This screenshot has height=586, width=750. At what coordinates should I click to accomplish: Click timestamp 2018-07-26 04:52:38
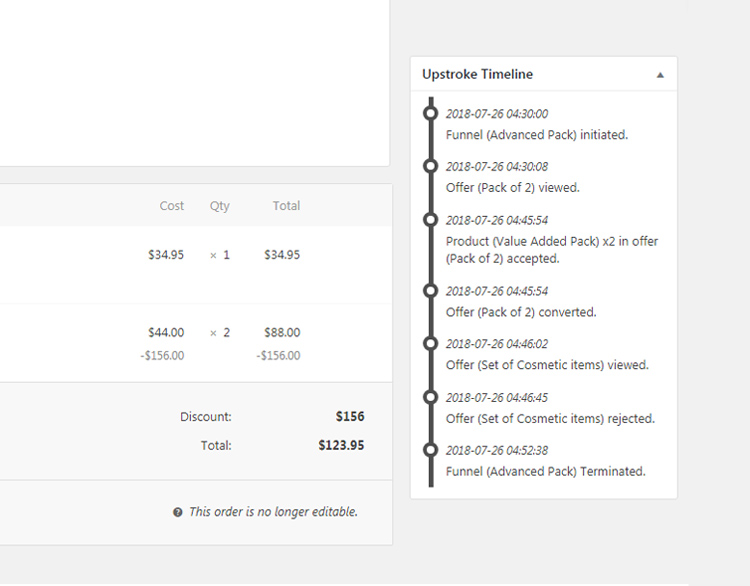497,451
